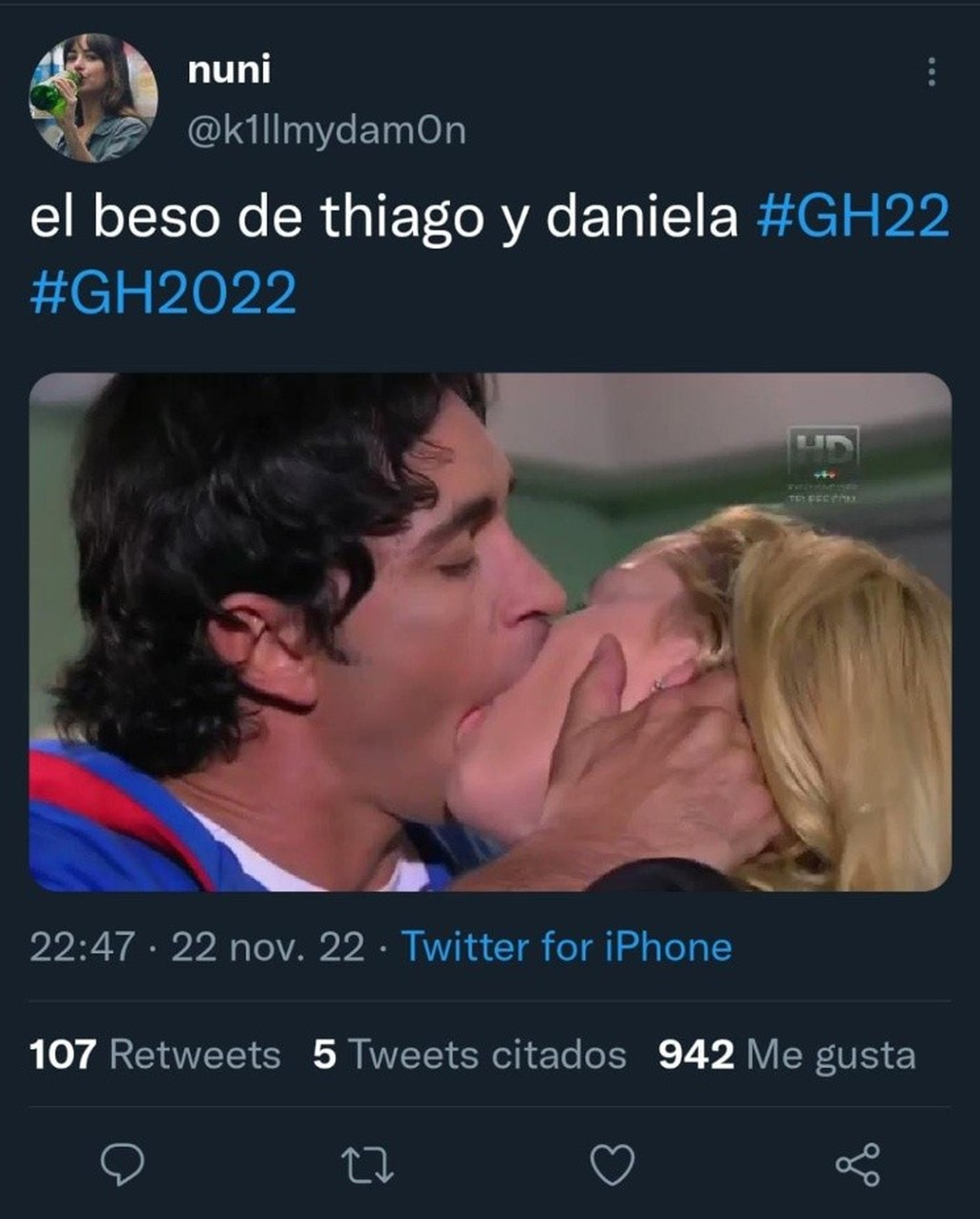The image size is (980, 1219).
Task: Open the #GH2022 hashtag link
Action: pos(163,293)
